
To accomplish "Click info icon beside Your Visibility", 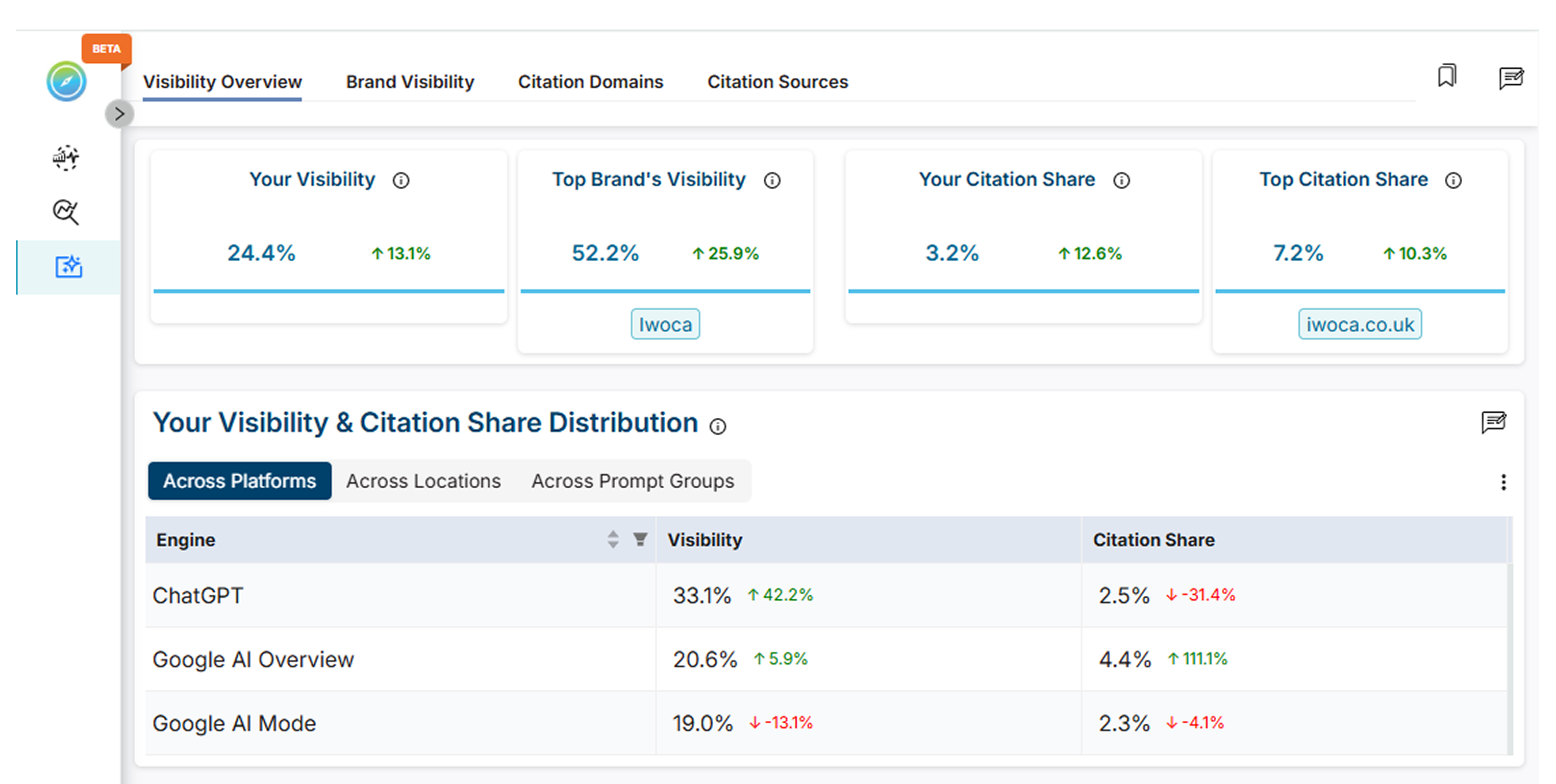I will pyautogui.click(x=401, y=181).
